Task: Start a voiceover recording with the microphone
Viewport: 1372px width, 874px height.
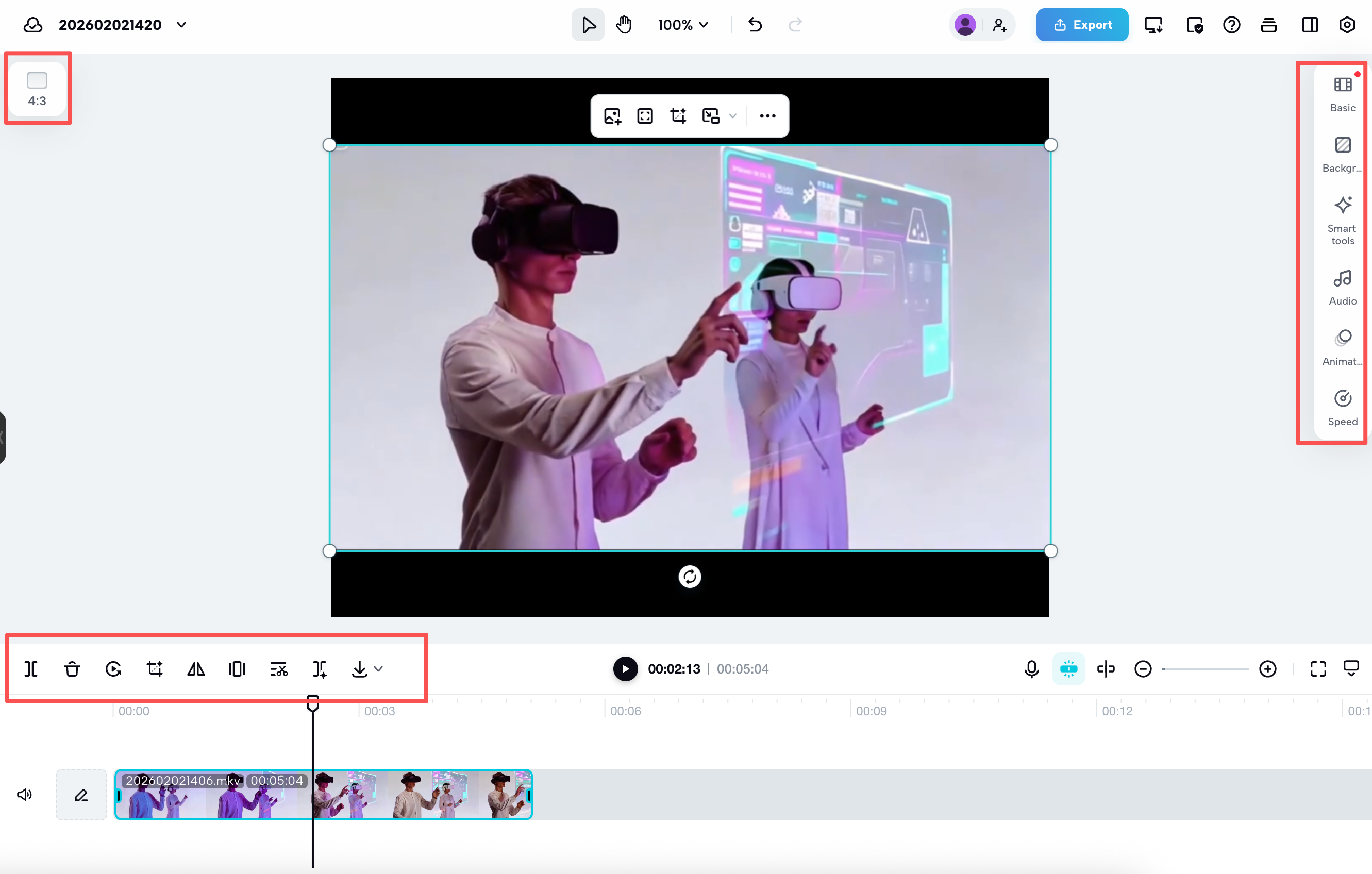Action: [x=1031, y=669]
